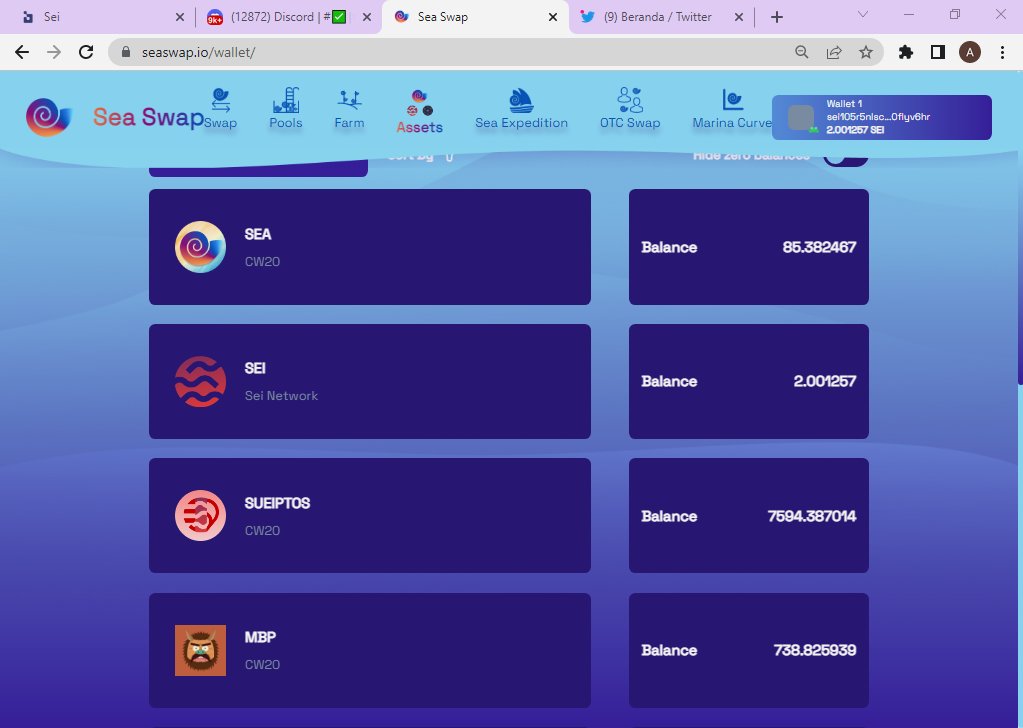
Task: Toggle Hide zero balances switch
Action: point(846,157)
